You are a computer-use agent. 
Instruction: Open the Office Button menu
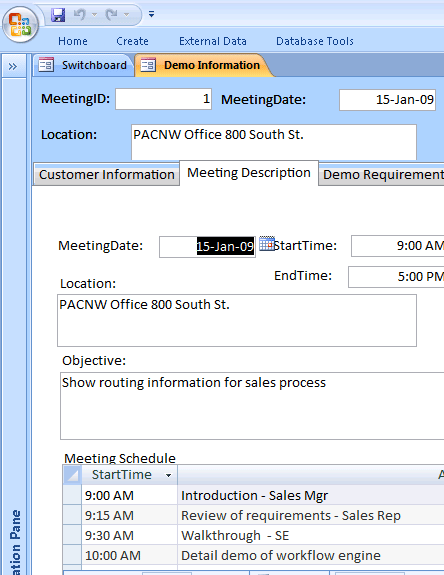tap(20, 24)
